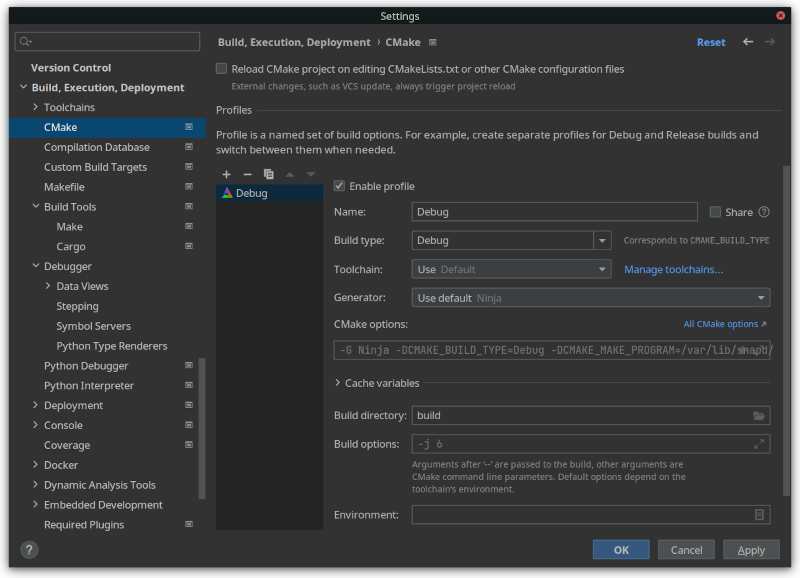
Task: Disable the Enable profile checkbox
Action: [x=339, y=185]
